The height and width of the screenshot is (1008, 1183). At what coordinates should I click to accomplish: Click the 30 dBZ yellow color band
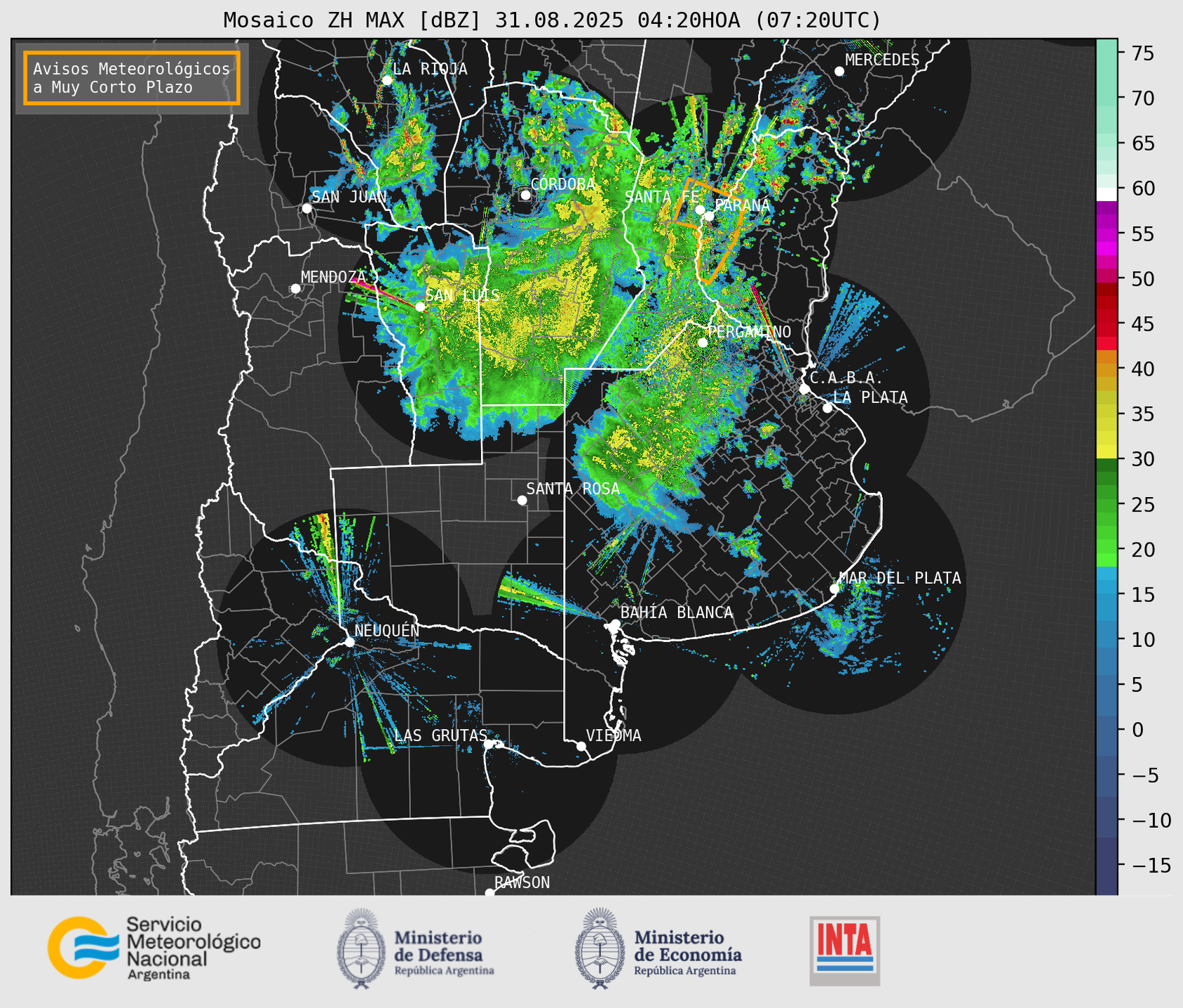(1106, 451)
